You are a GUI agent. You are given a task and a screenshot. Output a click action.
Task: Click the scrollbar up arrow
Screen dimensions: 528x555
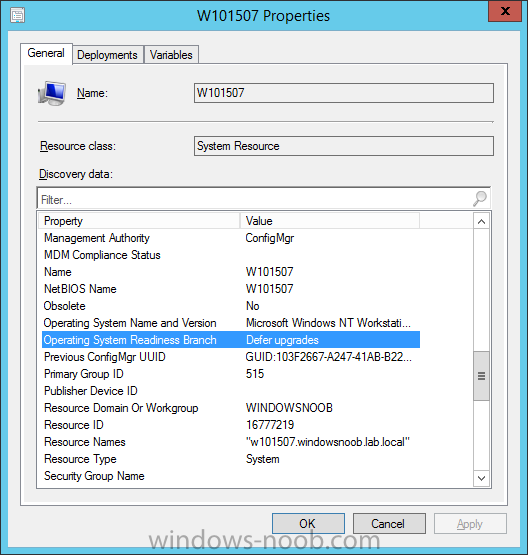coord(481,222)
